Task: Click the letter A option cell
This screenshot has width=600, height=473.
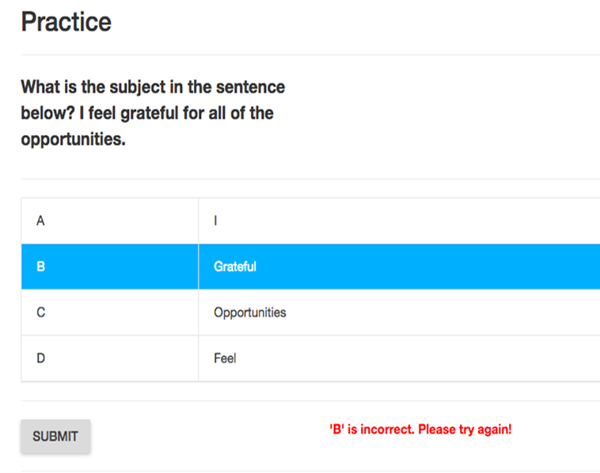Action: tap(40, 221)
